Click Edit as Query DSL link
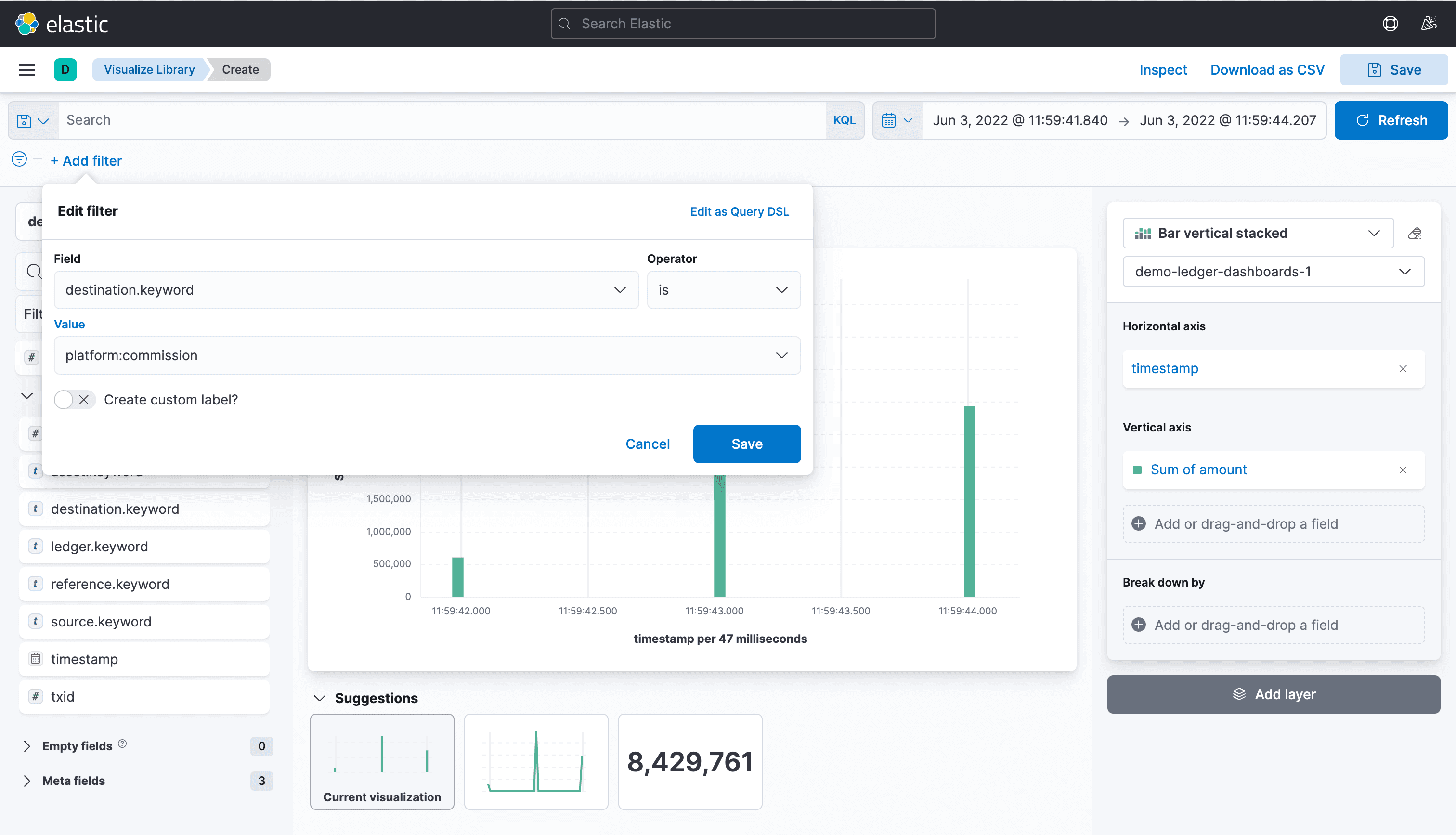 (x=739, y=211)
